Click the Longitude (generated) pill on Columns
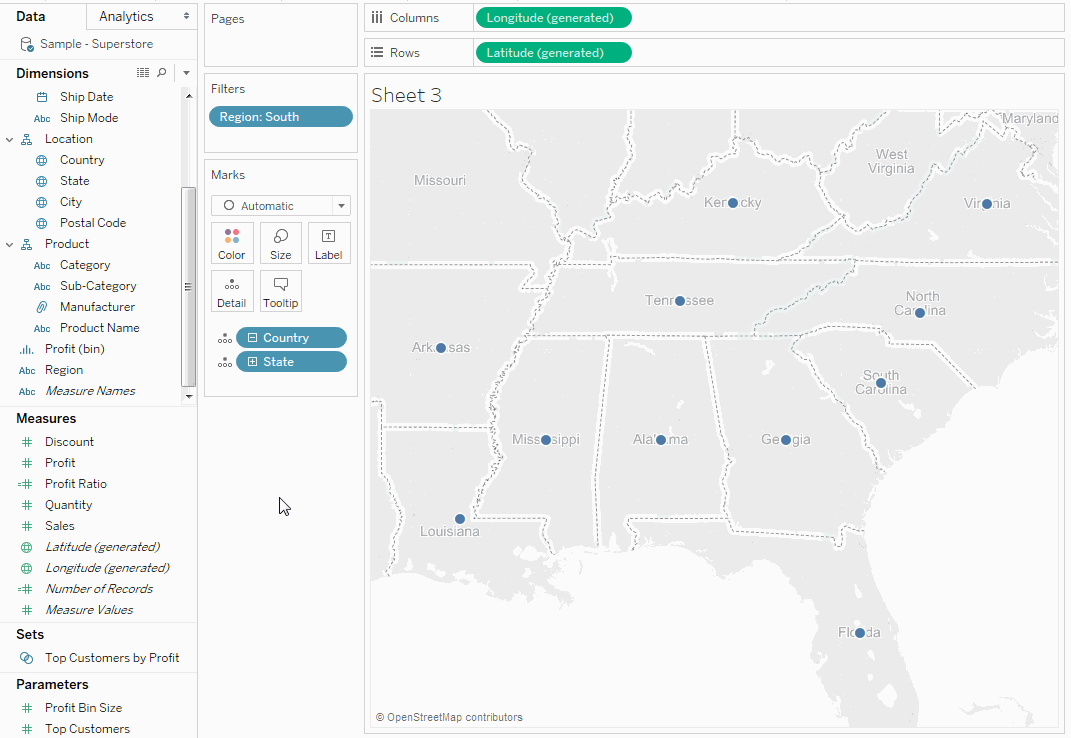Viewport: 1071px width, 738px height. [554, 18]
